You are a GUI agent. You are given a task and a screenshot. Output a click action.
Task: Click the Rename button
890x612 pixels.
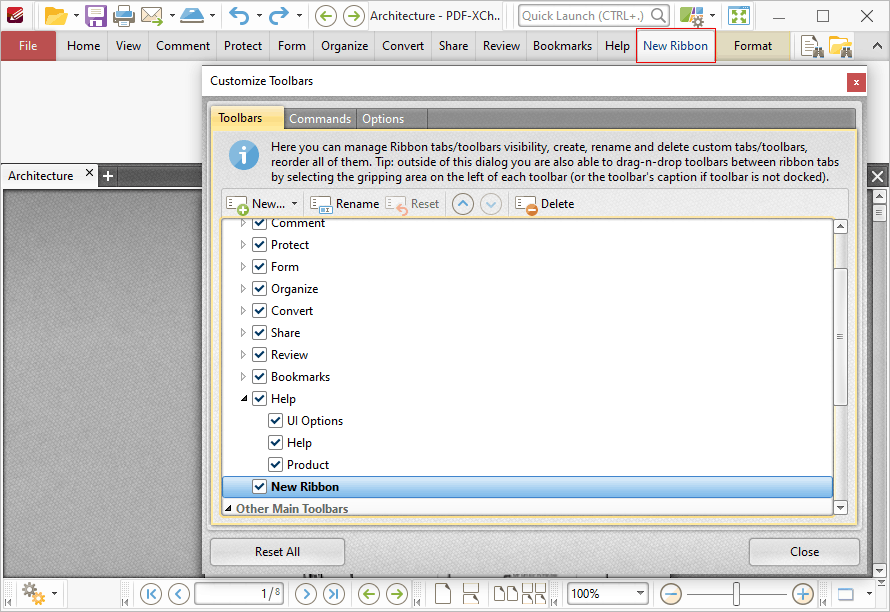point(345,204)
